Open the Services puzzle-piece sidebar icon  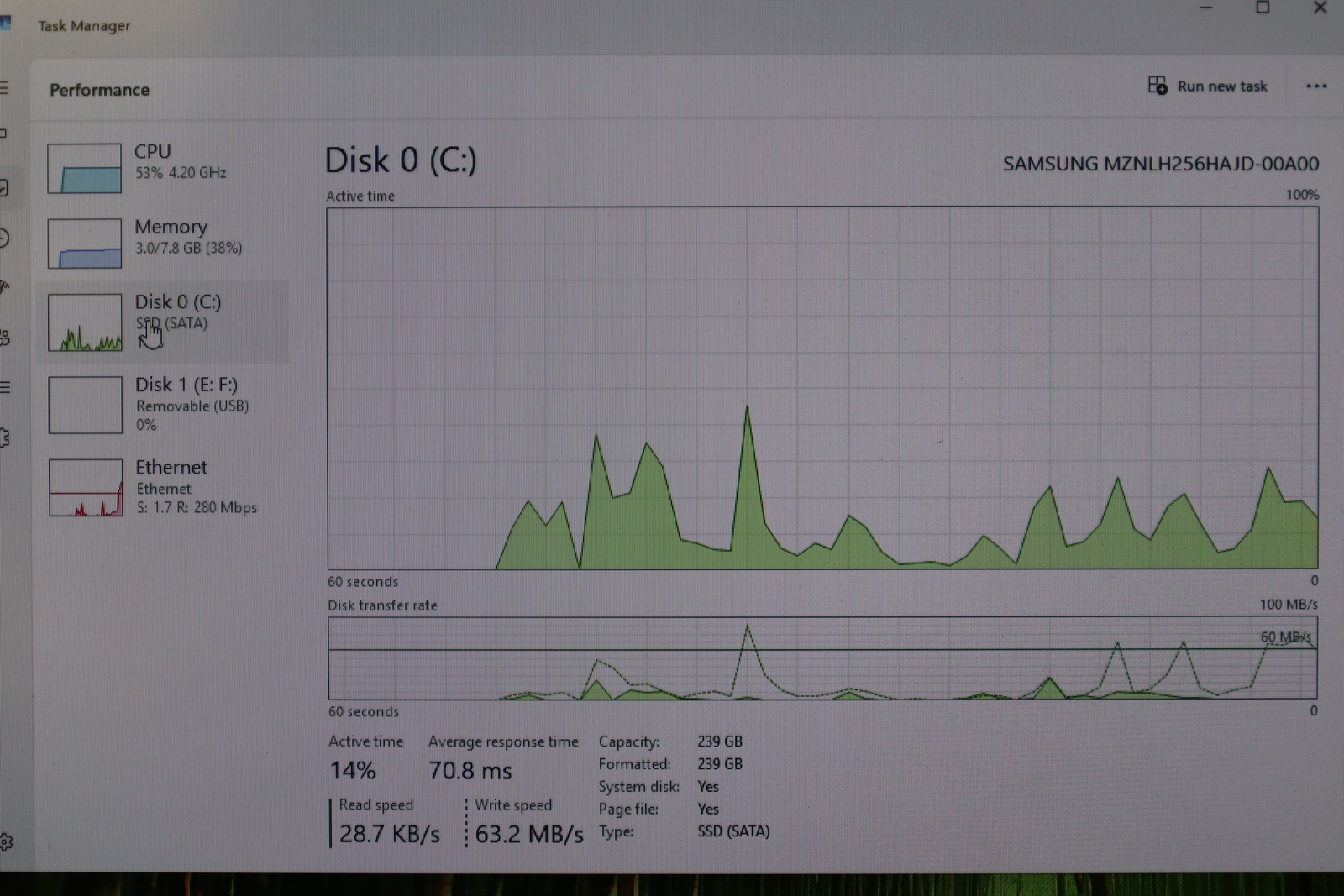click(x=5, y=438)
